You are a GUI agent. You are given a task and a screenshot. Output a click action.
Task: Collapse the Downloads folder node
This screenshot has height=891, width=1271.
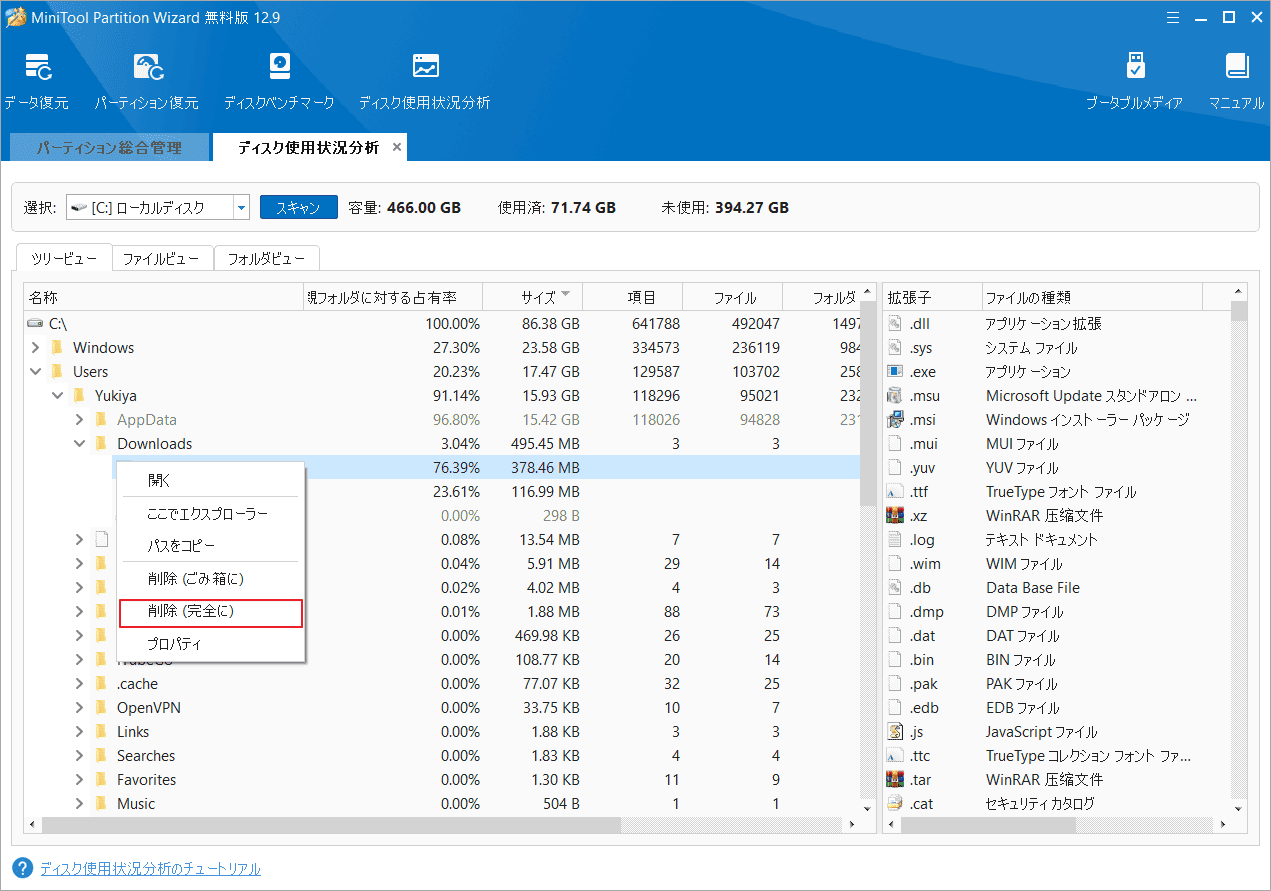coord(79,444)
